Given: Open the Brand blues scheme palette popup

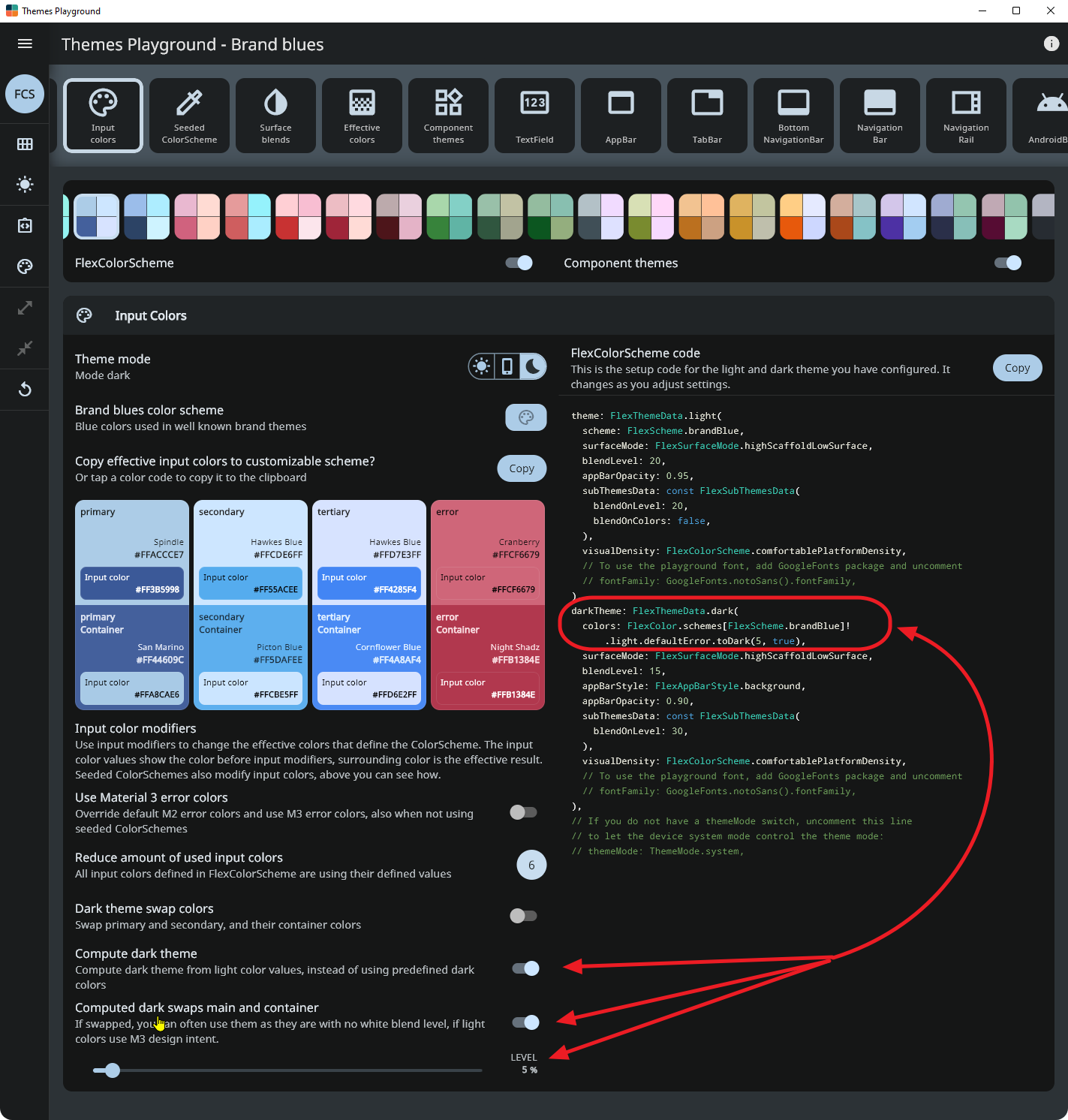Looking at the screenshot, I should coord(526,417).
